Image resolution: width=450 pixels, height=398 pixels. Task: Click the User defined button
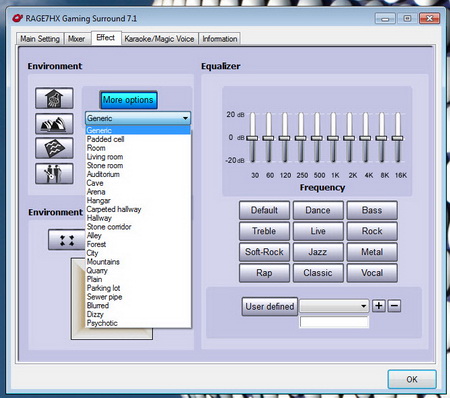[x=270, y=306]
